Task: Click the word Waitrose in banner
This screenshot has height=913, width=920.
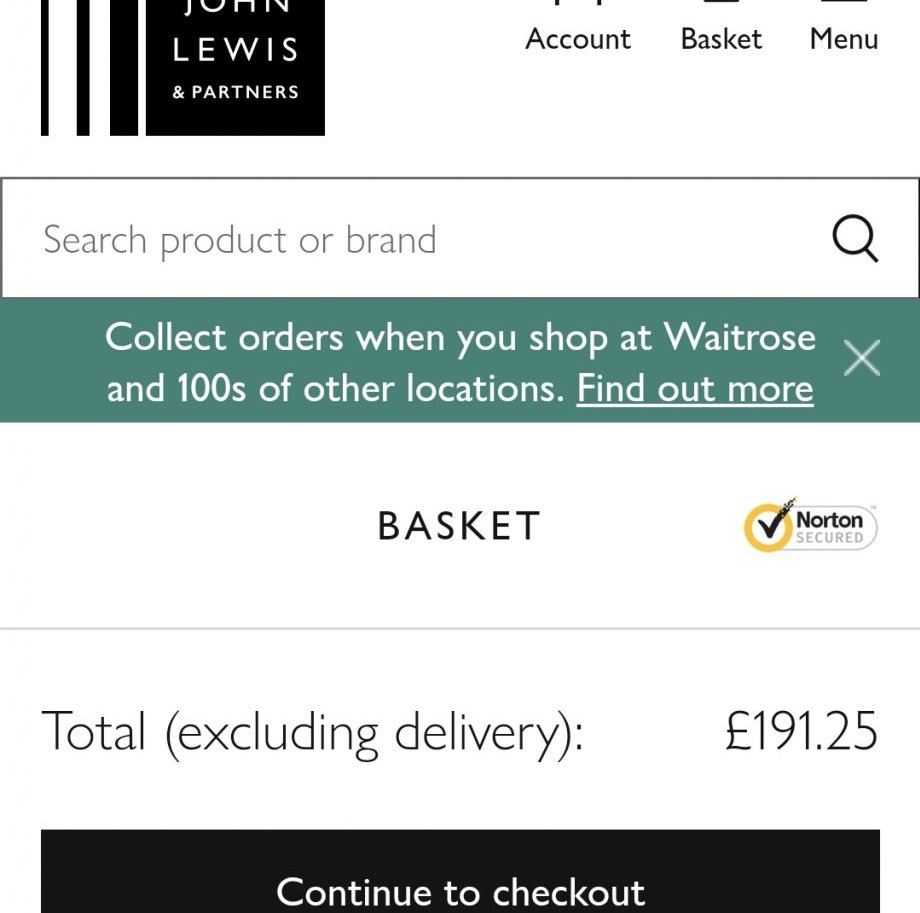Action: [740, 338]
